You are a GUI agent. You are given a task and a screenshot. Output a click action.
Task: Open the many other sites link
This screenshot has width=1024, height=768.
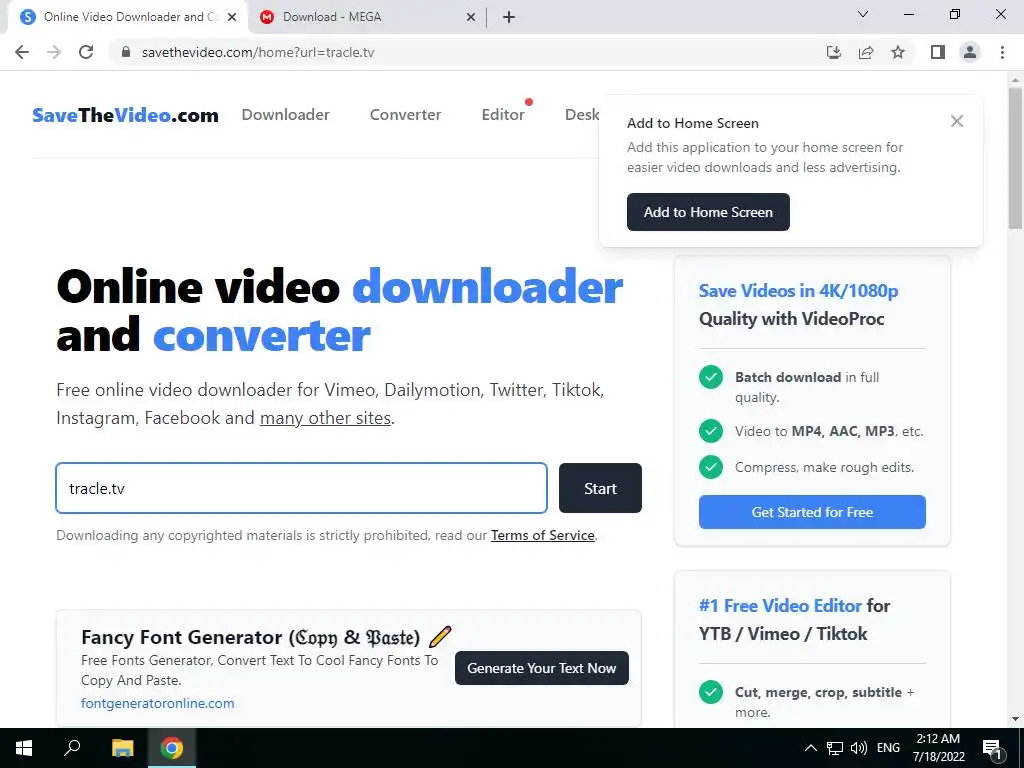point(325,418)
